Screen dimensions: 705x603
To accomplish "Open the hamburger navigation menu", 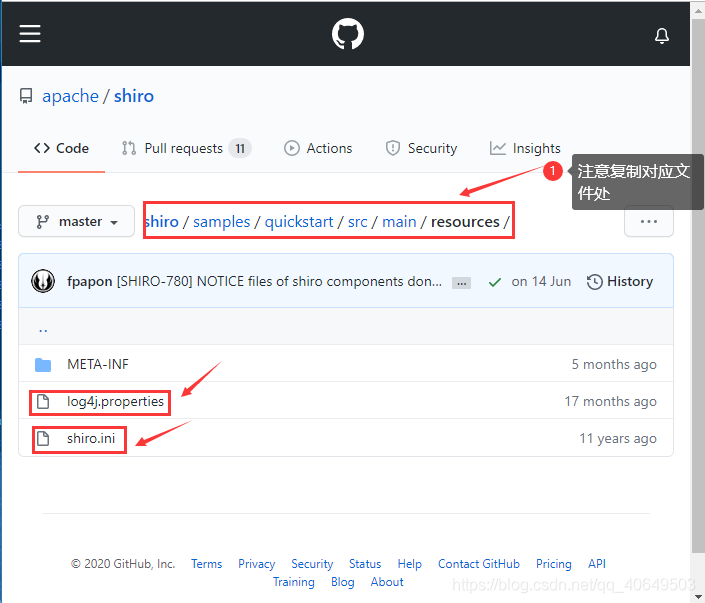I will pos(30,34).
